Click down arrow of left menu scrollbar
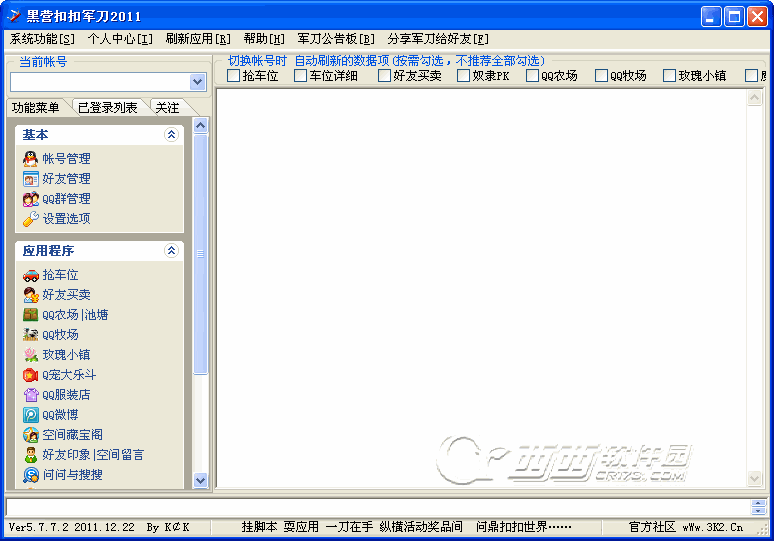The height and width of the screenshot is (541, 774). pyautogui.click(x=200, y=480)
